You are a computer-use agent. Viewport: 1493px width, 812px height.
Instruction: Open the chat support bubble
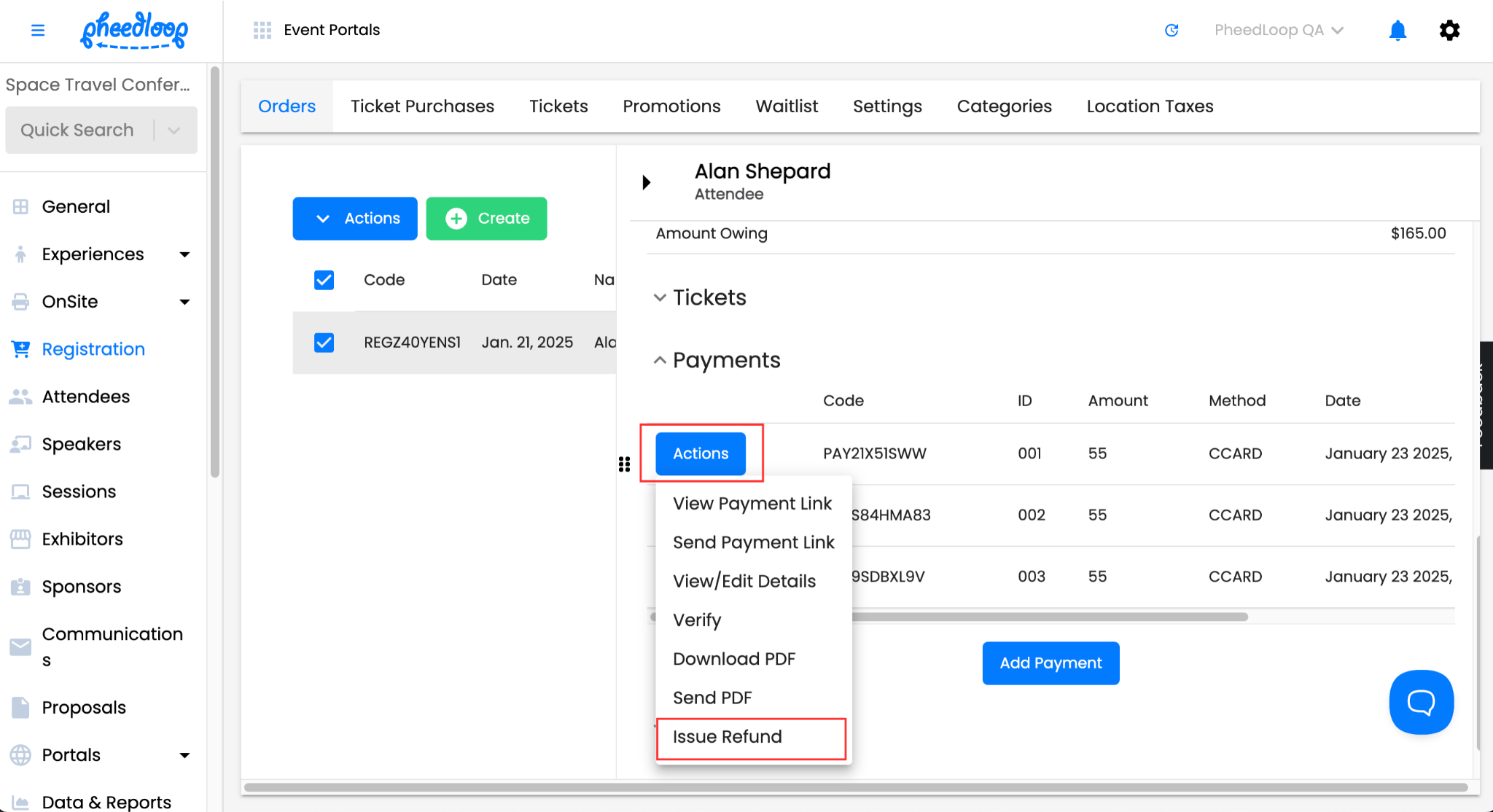pyautogui.click(x=1421, y=702)
